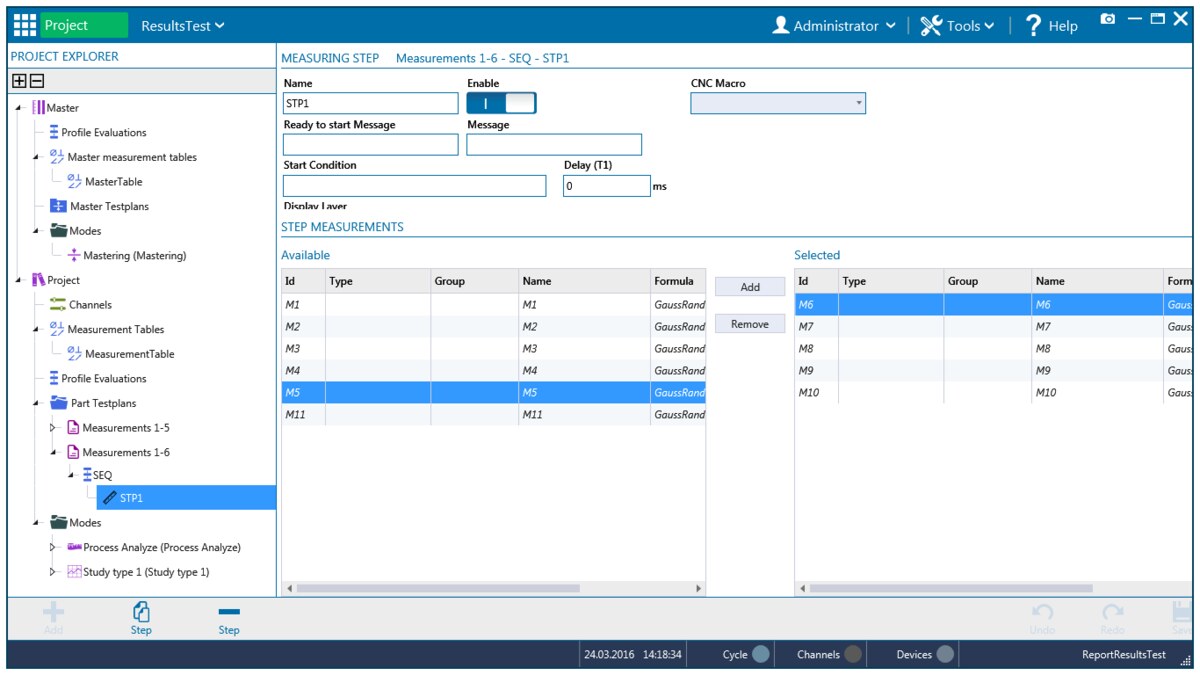Open the ResultsTest project dropdown
Screen dimensions: 1200x675
(183, 26)
